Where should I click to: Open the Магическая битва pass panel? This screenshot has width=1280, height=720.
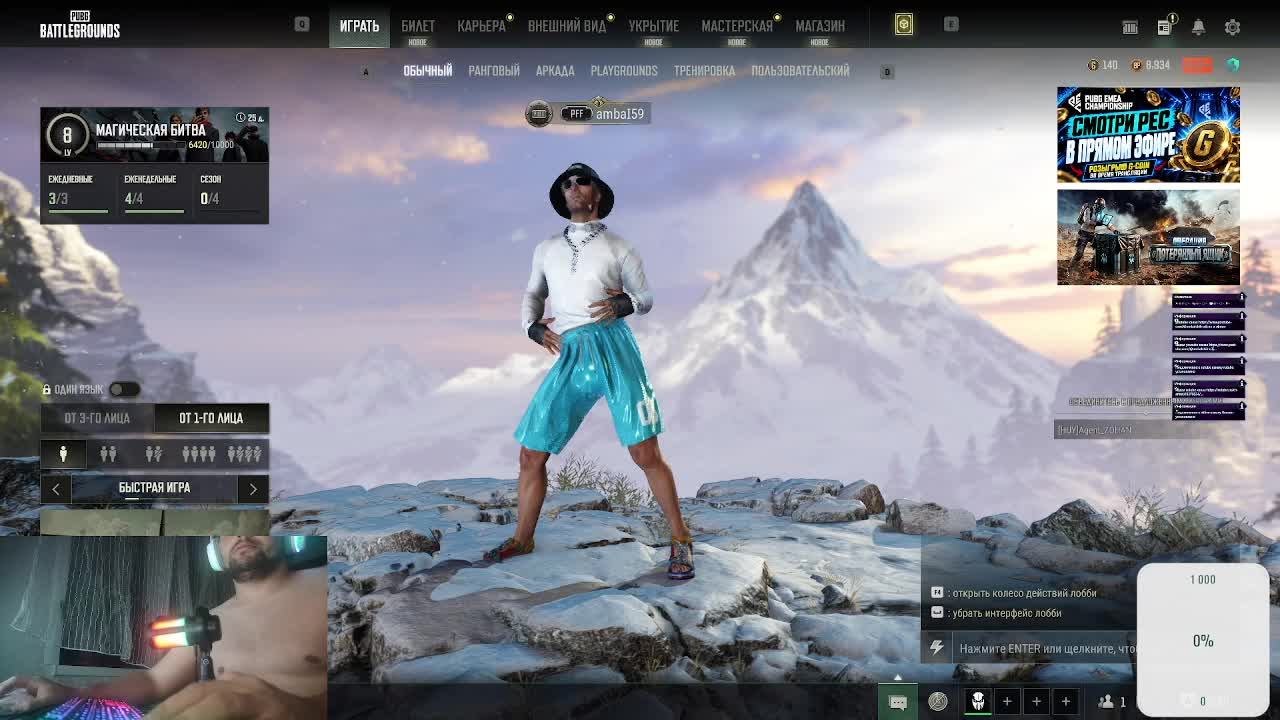(x=154, y=134)
